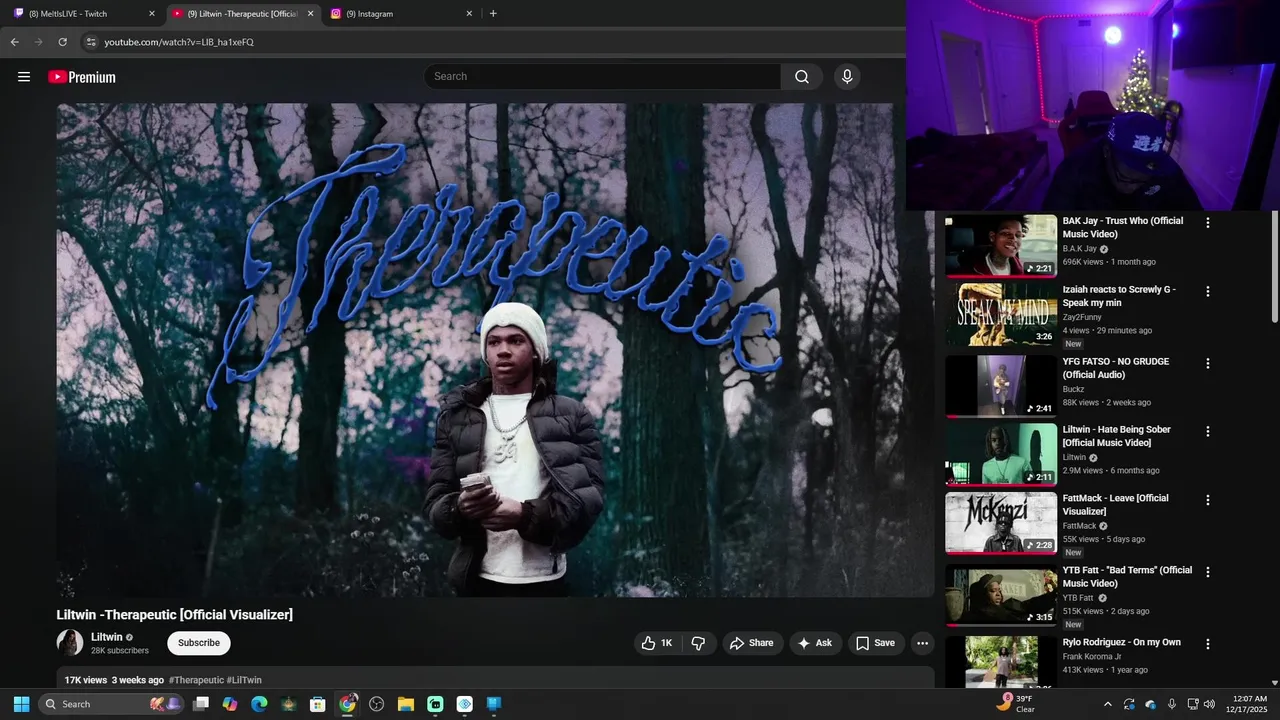Start voice search with microphone icon

(x=847, y=77)
